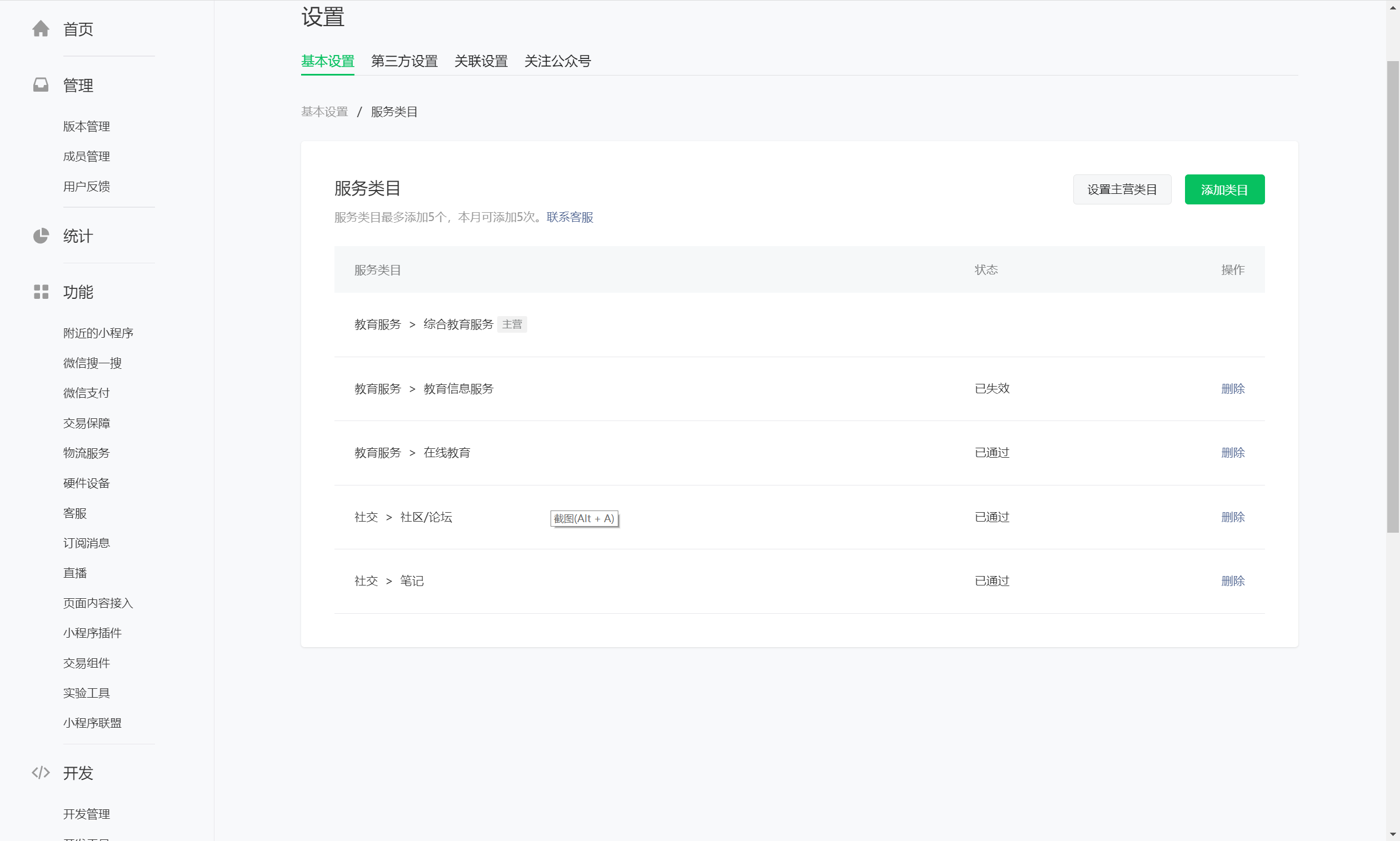Click the page scrollbar down arrow

(x=1393, y=835)
